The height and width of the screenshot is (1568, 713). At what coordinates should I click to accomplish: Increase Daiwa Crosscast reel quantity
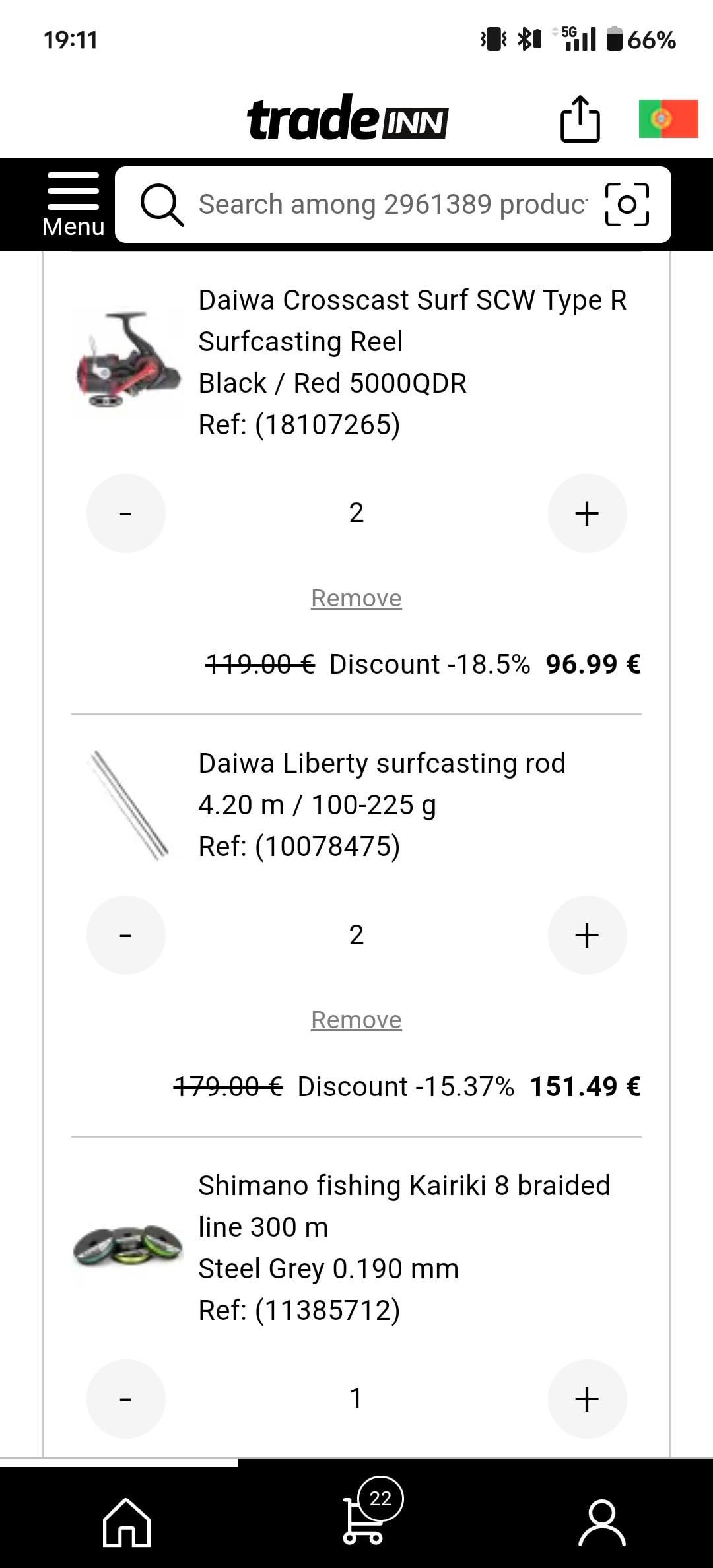click(x=587, y=513)
